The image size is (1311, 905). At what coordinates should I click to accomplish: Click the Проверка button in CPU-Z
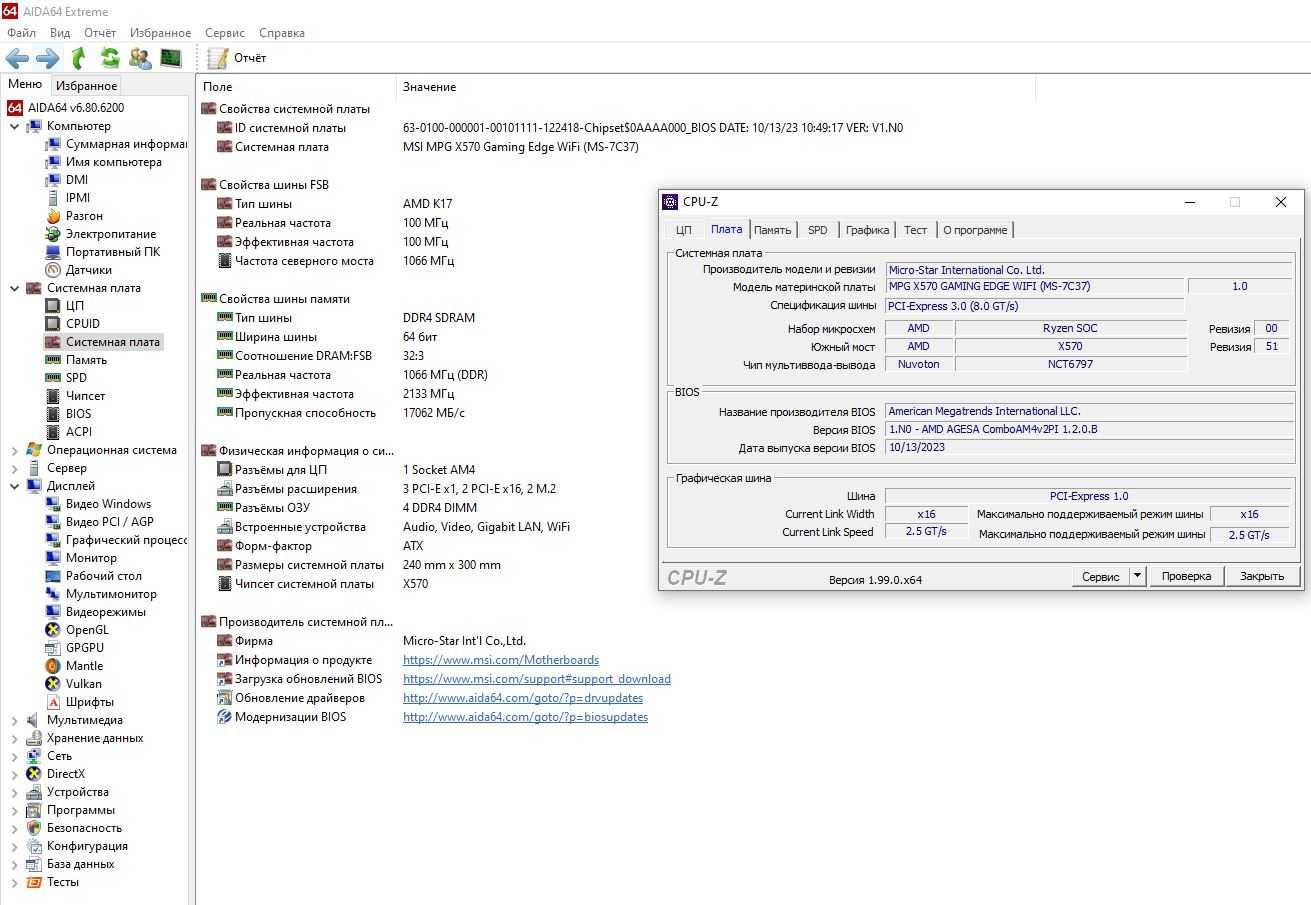[x=1186, y=576]
